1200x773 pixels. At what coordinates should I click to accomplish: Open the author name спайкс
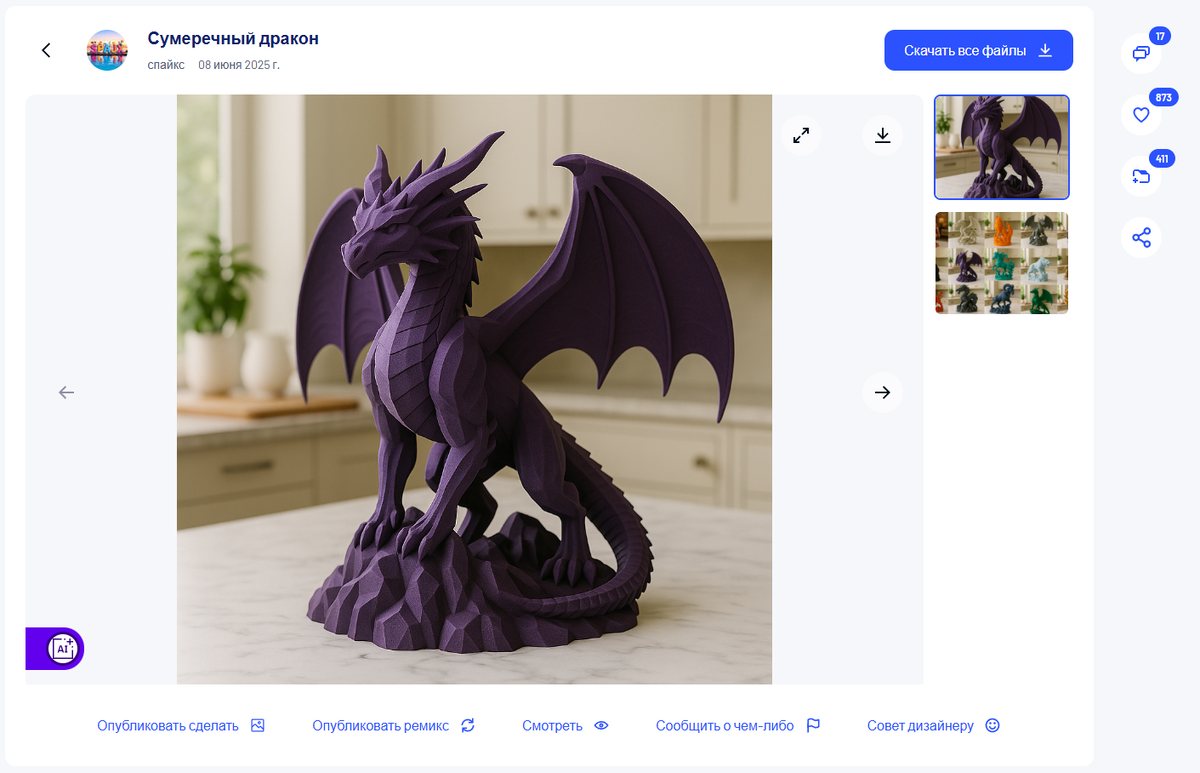[166, 65]
